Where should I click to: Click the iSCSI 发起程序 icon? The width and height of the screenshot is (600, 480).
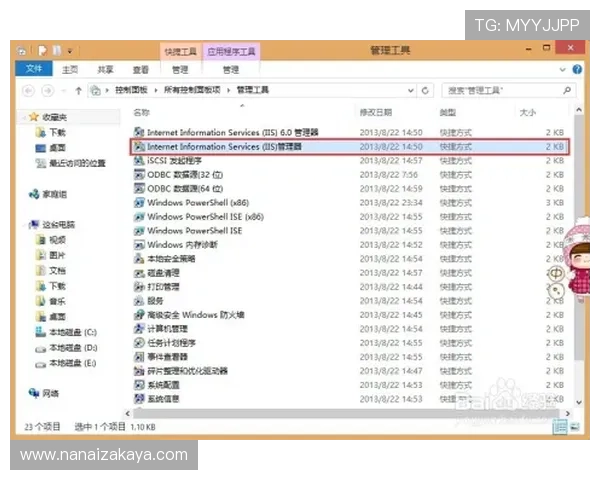139,160
